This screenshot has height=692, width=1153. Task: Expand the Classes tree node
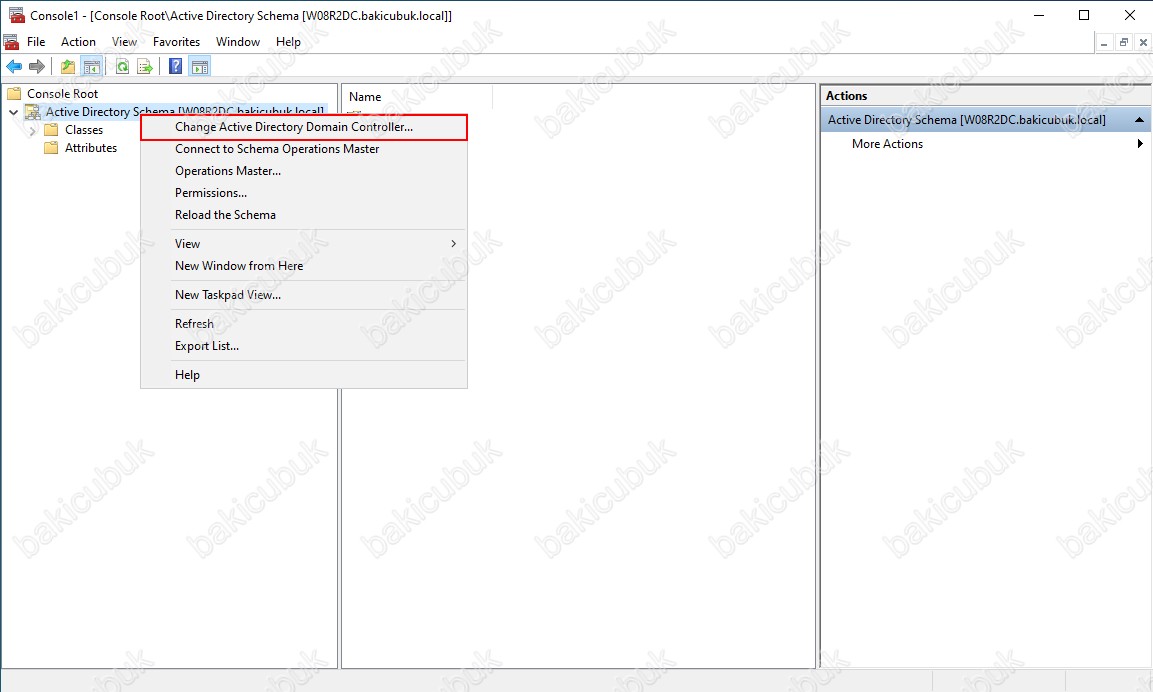point(32,130)
